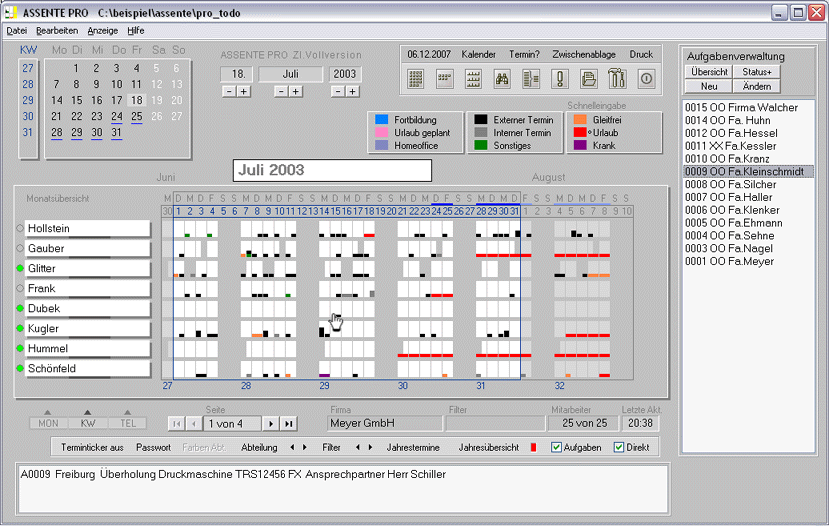
Task: Click Kalender in the toolbar header
Action: (x=478, y=54)
